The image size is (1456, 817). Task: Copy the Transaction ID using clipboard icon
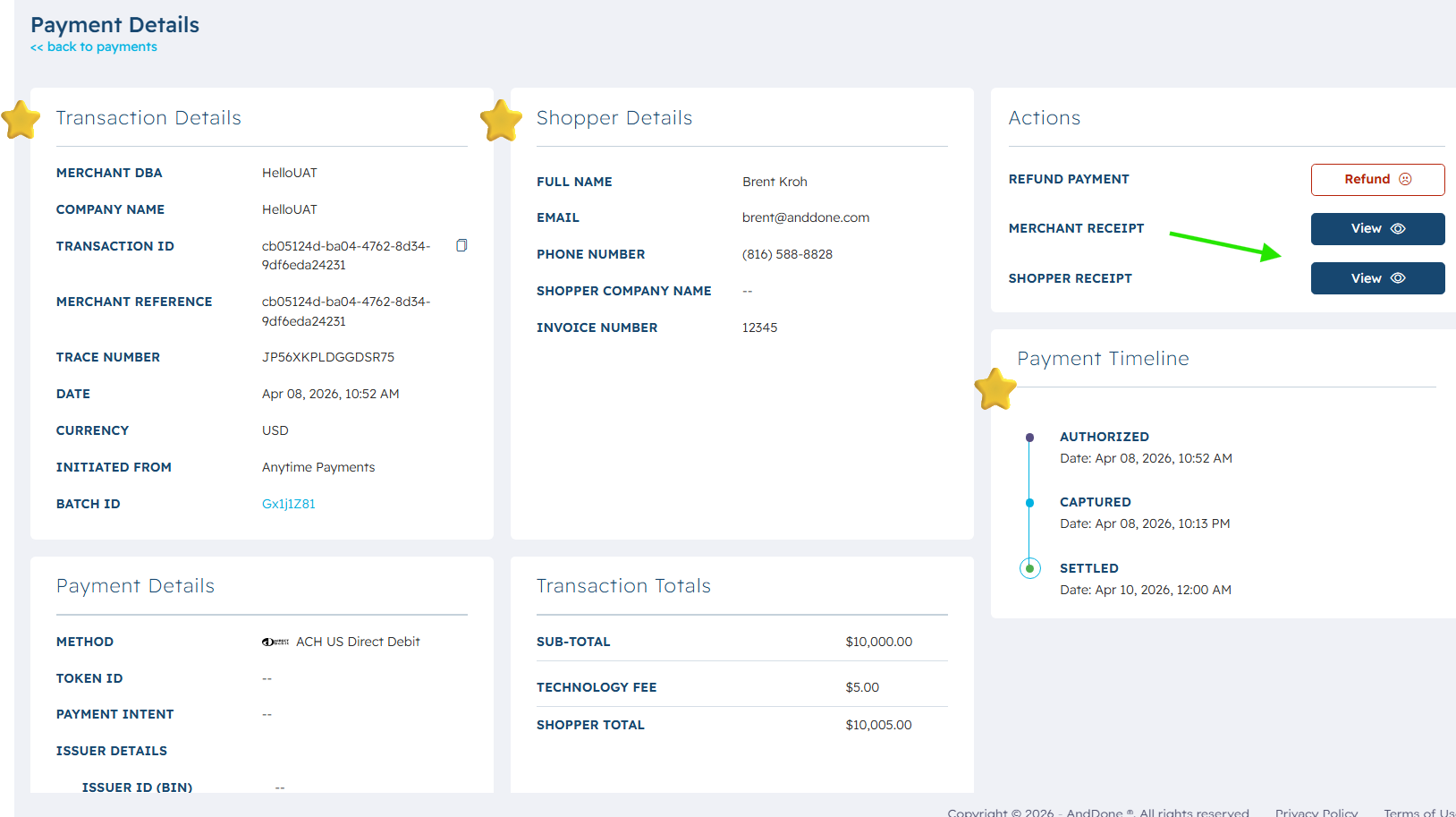[x=461, y=245]
